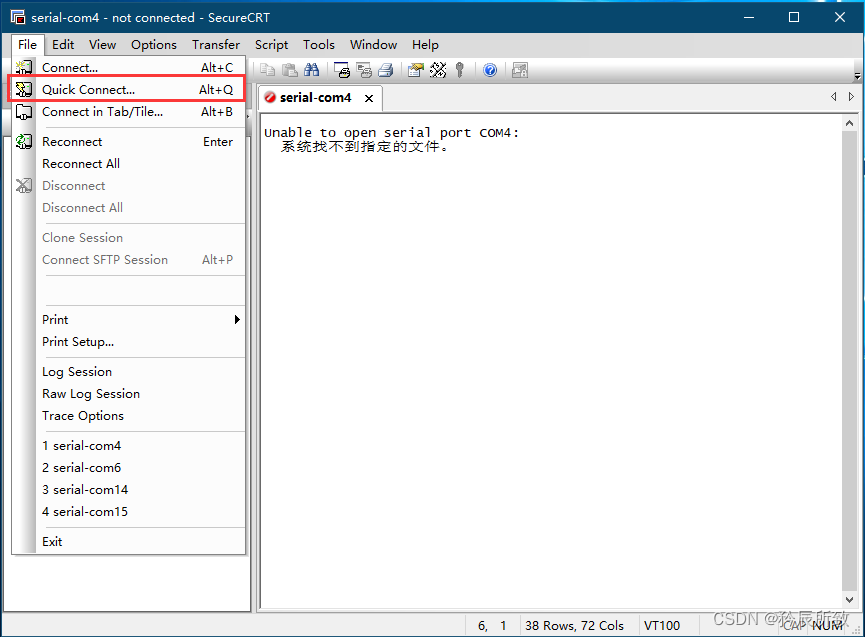Open the File menu
865x637 pixels.
(x=28, y=45)
